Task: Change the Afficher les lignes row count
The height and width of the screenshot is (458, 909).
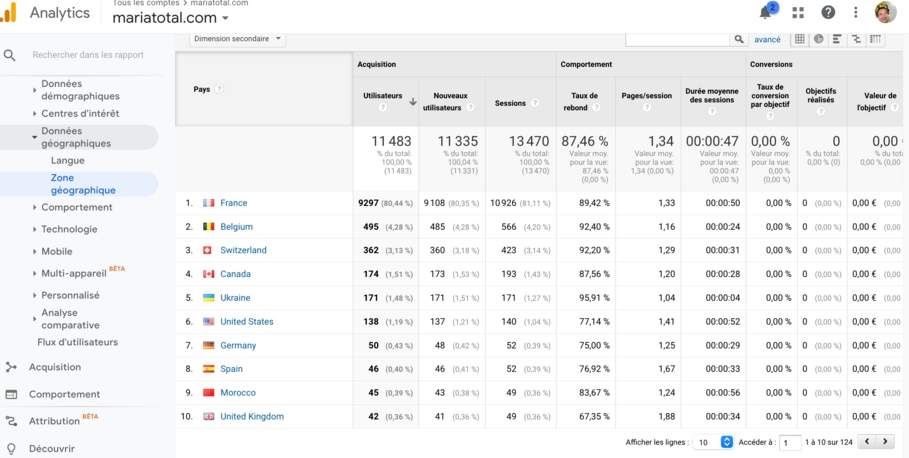Action: pyautogui.click(x=714, y=442)
